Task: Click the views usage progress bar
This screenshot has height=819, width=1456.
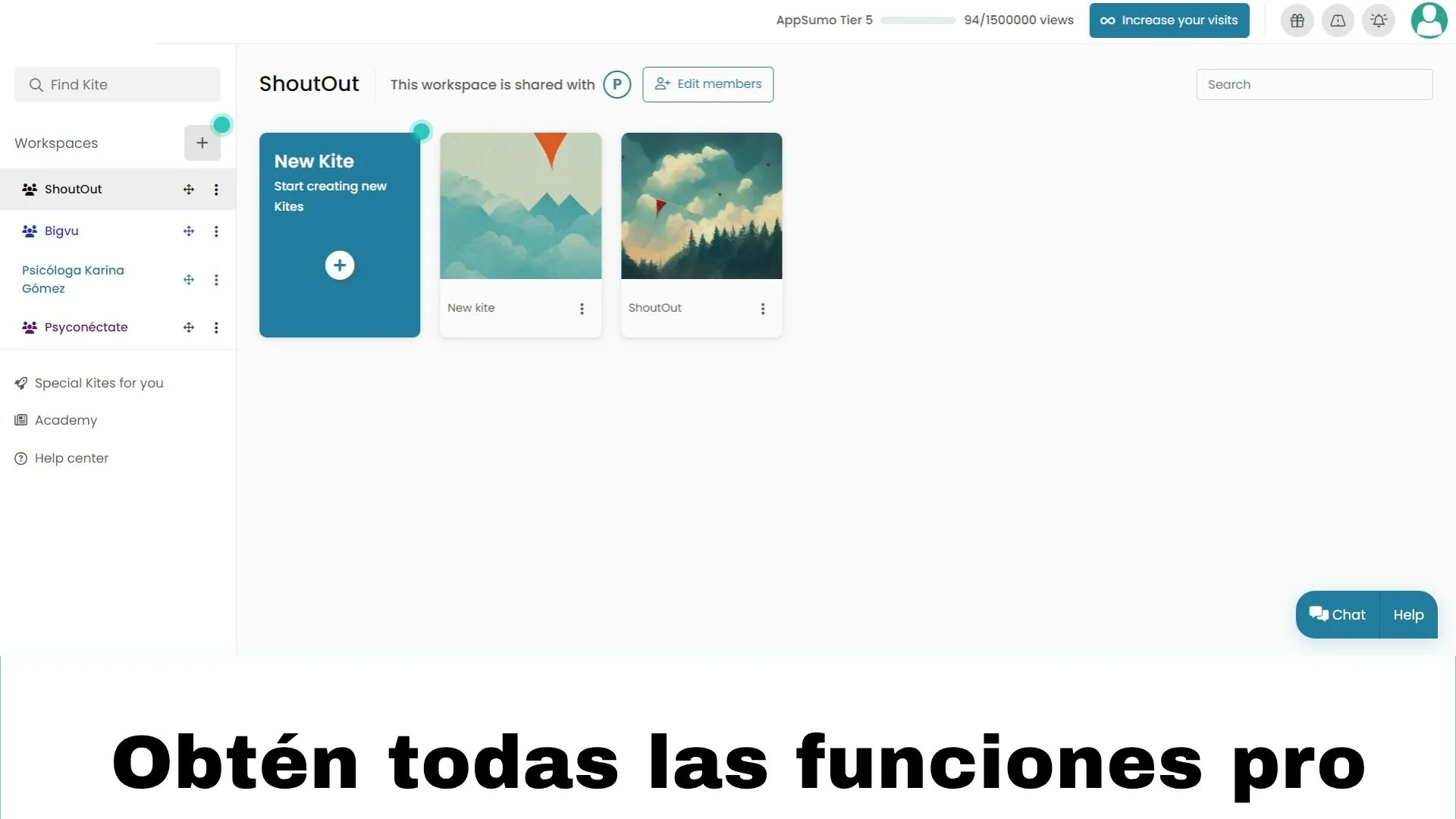Action: click(918, 20)
